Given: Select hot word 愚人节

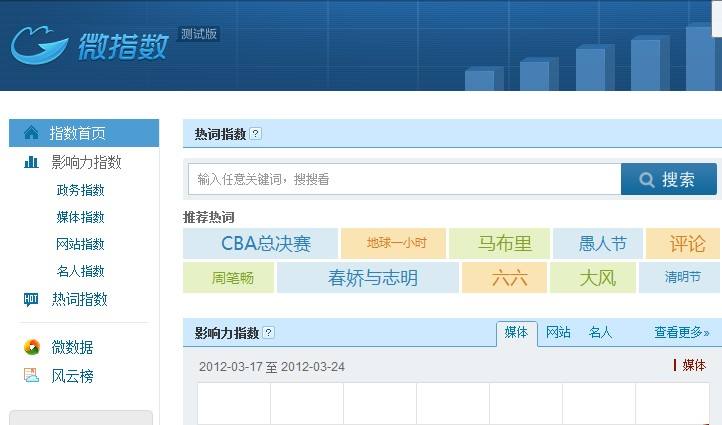Looking at the screenshot, I should 598,243.
